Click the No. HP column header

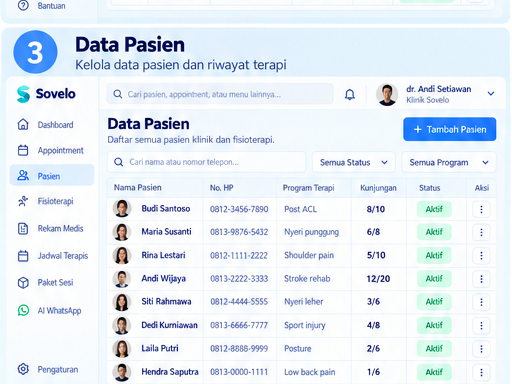pos(221,188)
